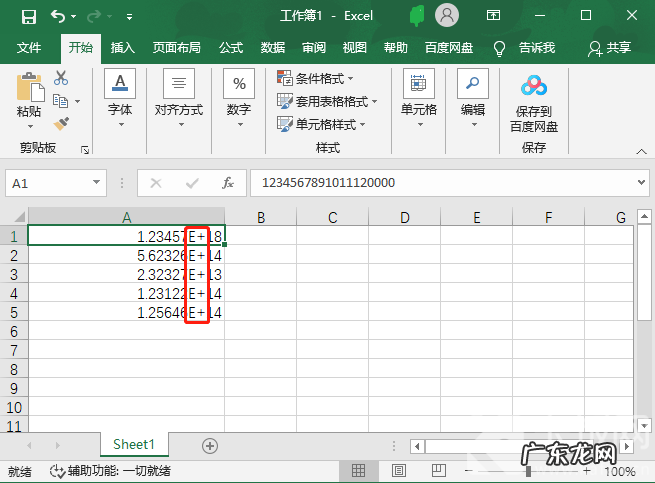Open the 剪贴板 dialog launcher
655x483 pixels.
click(85, 150)
